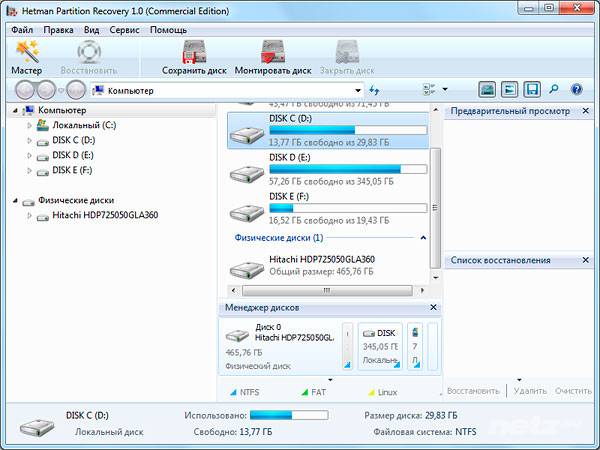
Task: Click the Монтировать диск toolbar icon
Action: 273,57
